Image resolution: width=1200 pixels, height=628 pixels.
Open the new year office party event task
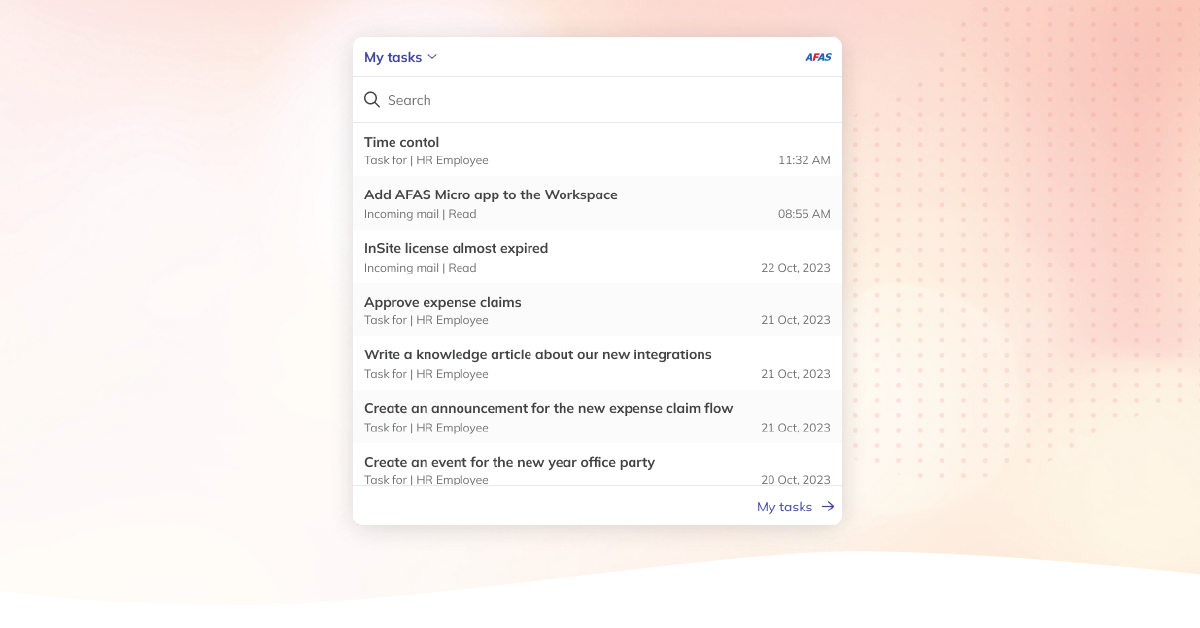(509, 462)
